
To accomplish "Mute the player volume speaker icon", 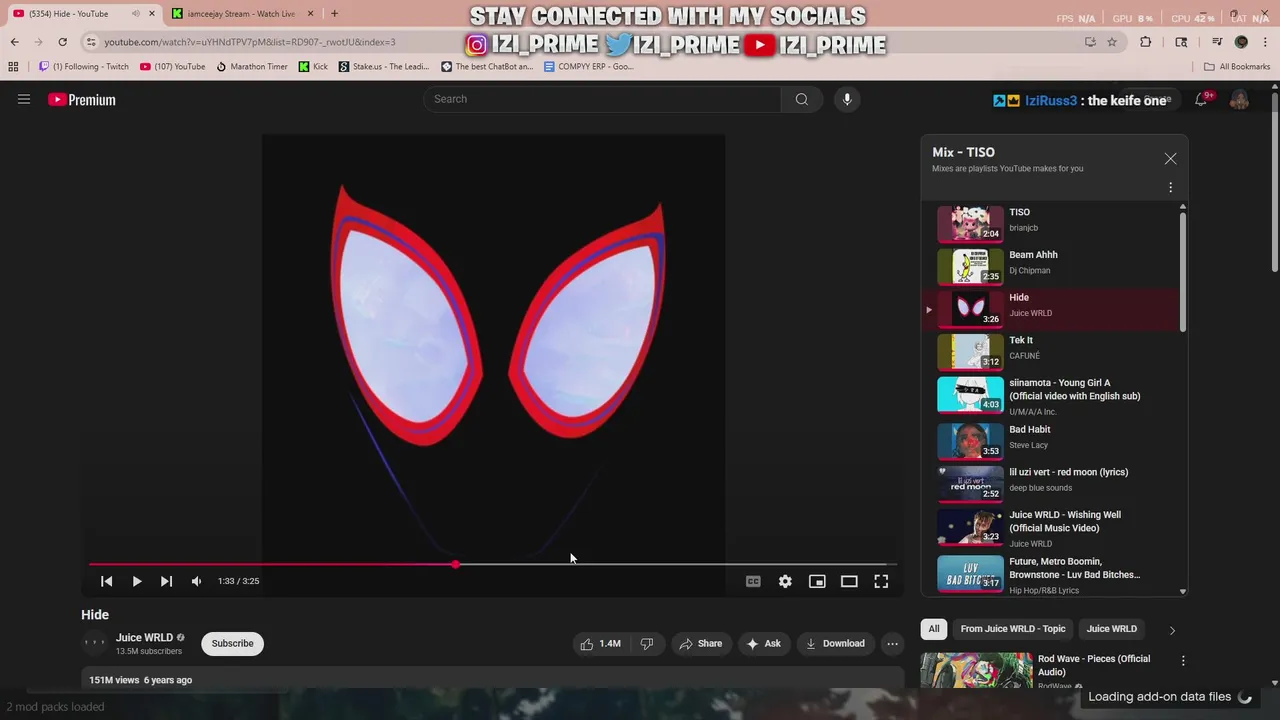I will pyautogui.click(x=196, y=581).
